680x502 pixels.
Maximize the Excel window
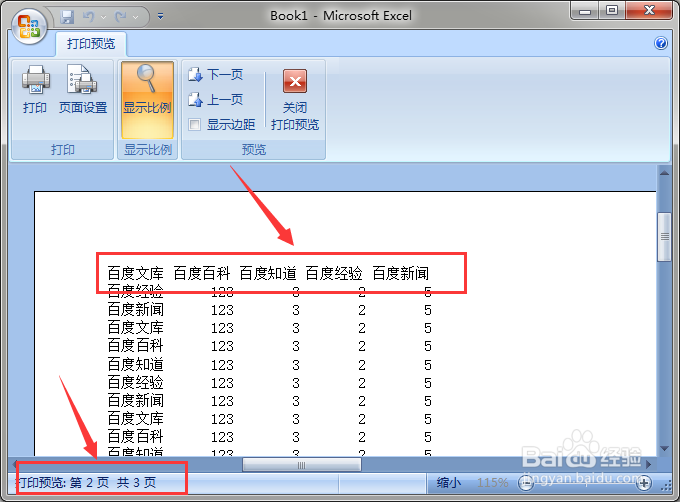coord(612,10)
